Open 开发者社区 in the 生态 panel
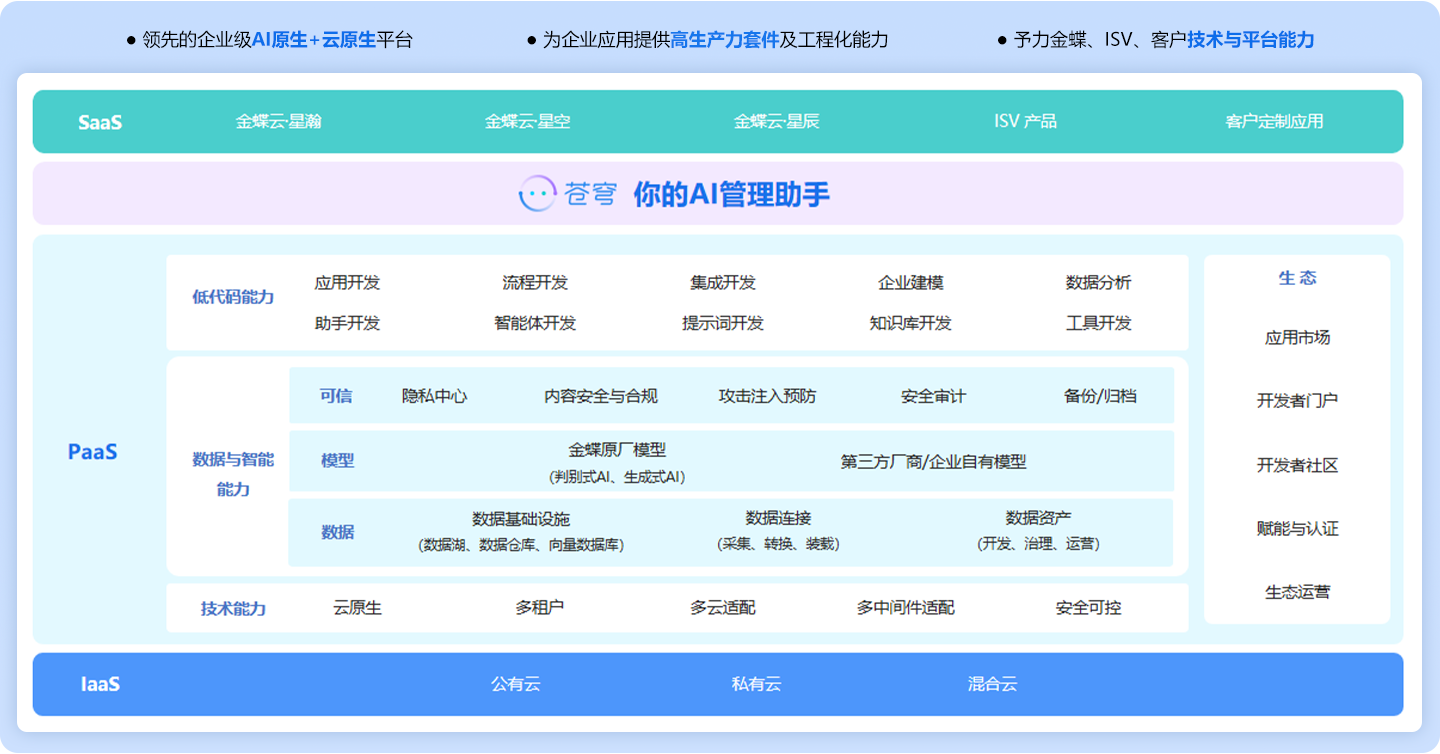Screen dimensions: 1440x754 (1297, 464)
